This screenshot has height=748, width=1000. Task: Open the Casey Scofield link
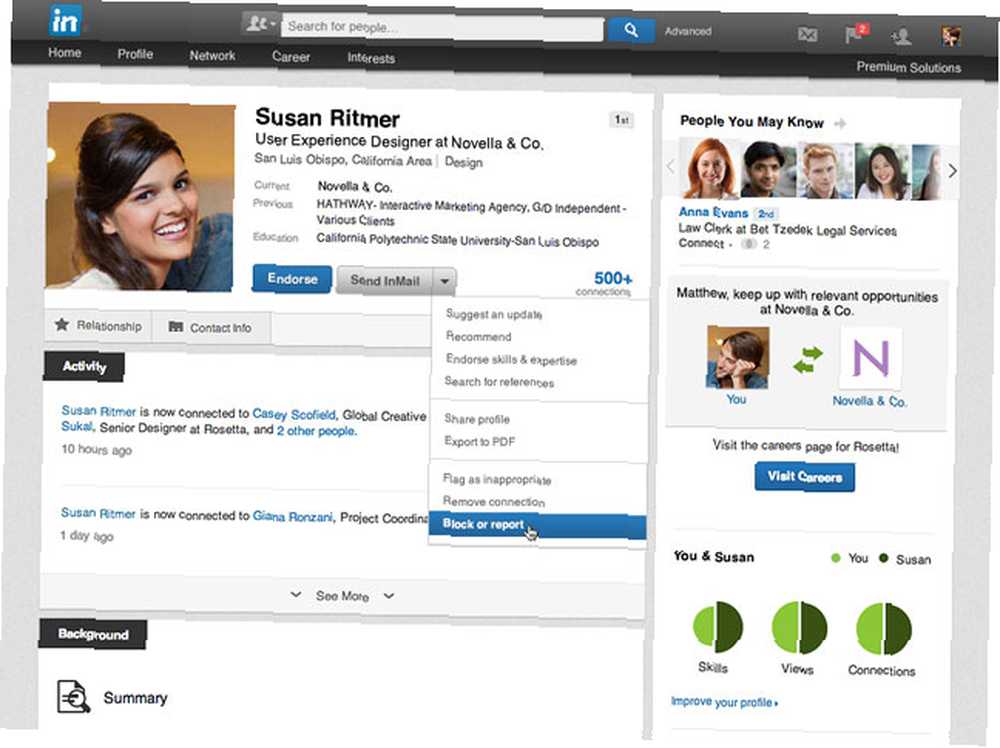tap(293, 414)
